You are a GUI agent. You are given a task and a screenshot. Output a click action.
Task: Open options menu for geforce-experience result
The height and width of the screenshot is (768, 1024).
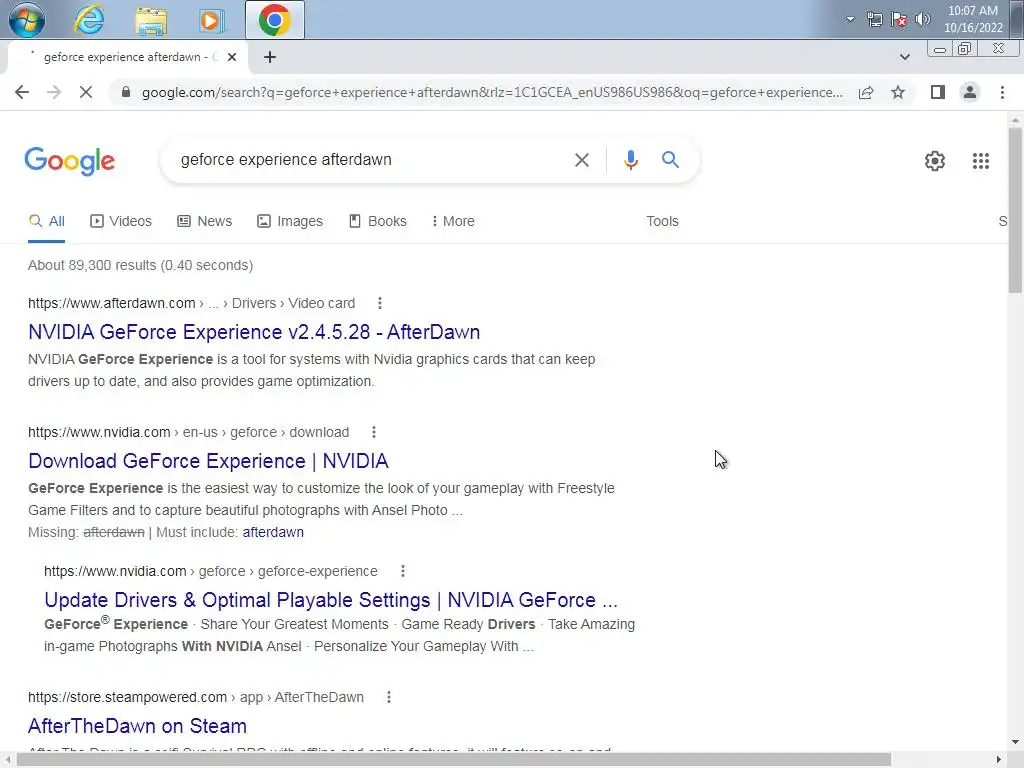click(402, 571)
